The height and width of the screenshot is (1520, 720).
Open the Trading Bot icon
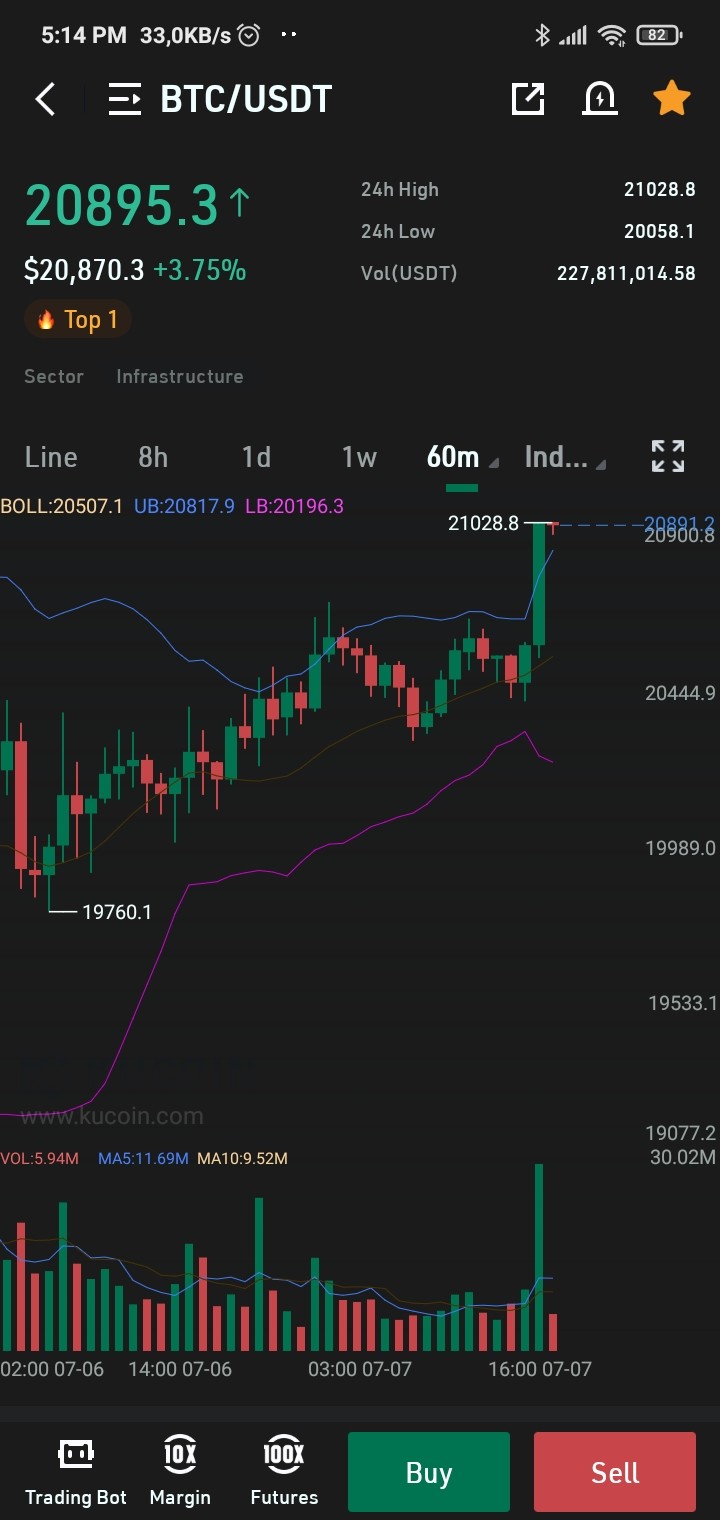pos(76,1471)
